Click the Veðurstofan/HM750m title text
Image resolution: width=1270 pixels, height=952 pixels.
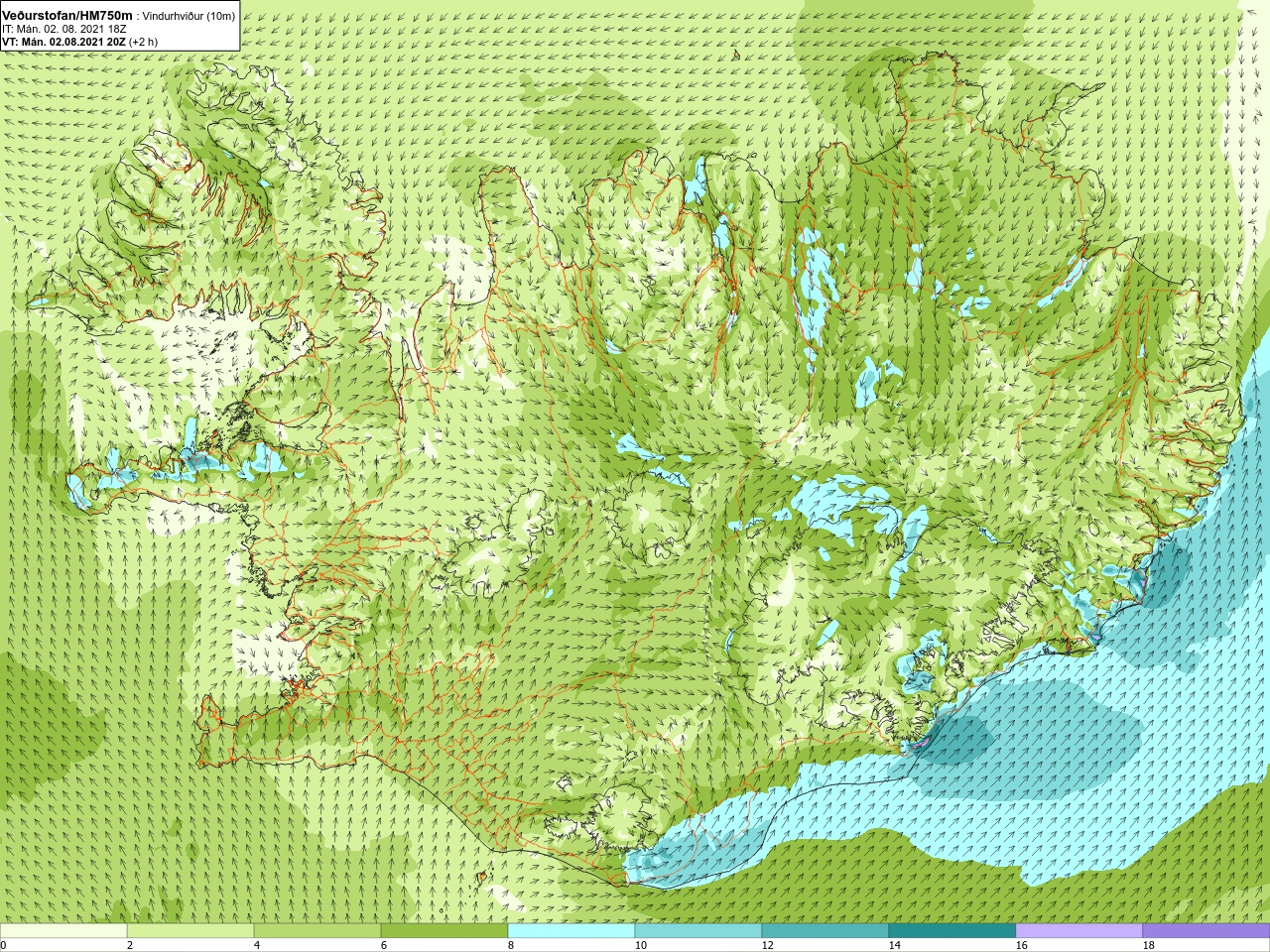pyautogui.click(x=67, y=15)
